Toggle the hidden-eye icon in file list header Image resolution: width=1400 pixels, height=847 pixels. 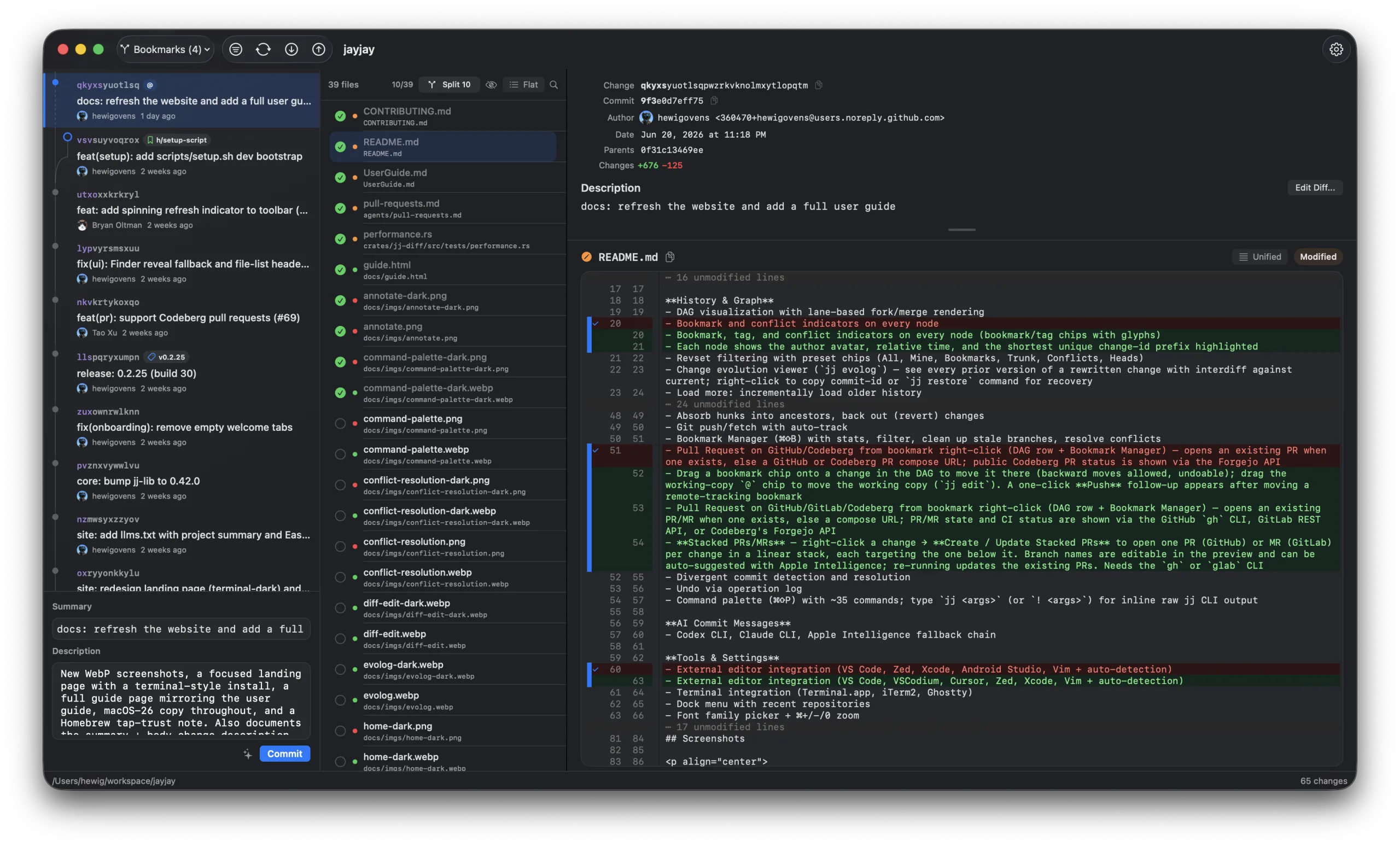pyautogui.click(x=491, y=85)
